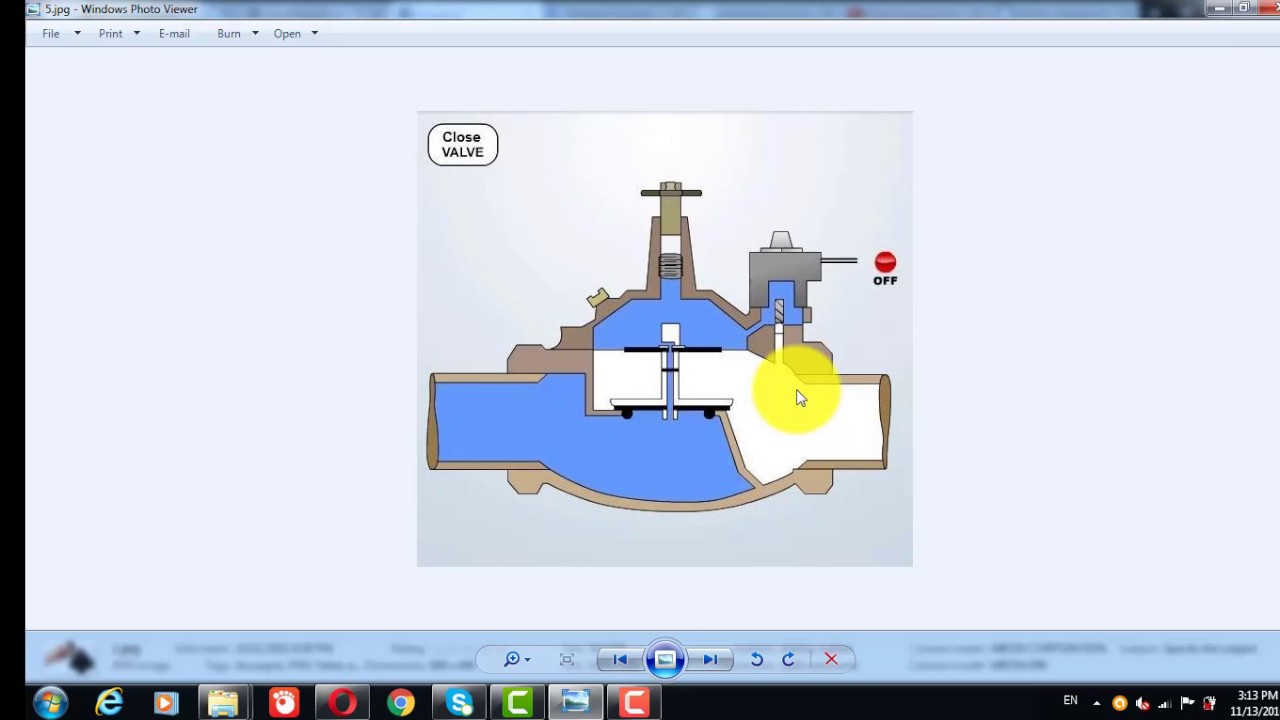
Task: Go to the previous photo
Action: 620,659
